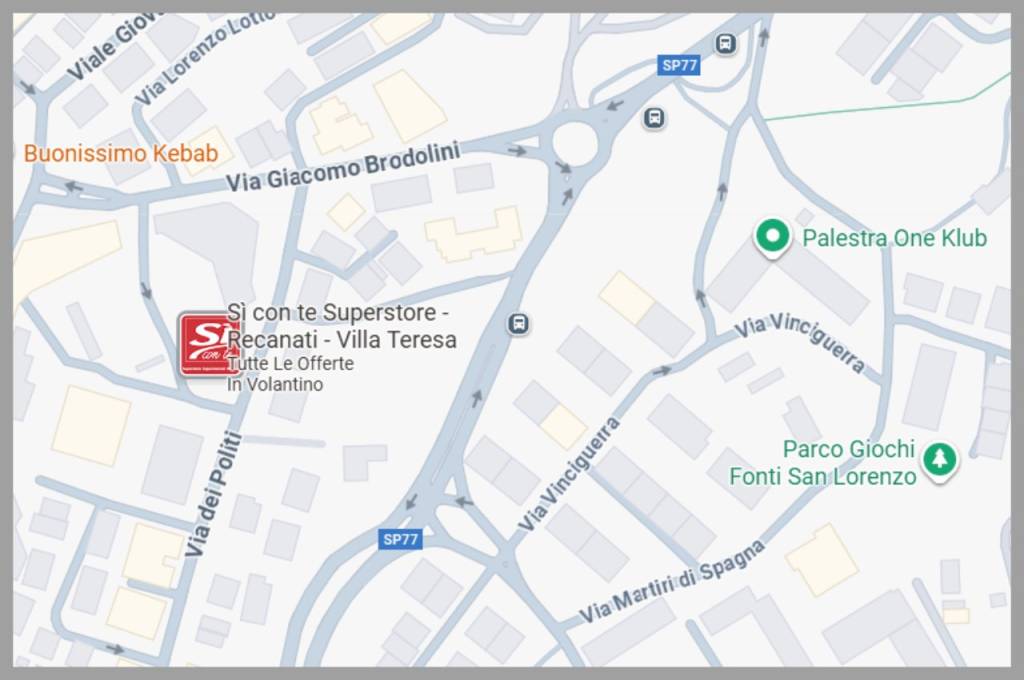Click the roundabout center on Via Brodolini
1024x680 pixels.
click(x=575, y=144)
